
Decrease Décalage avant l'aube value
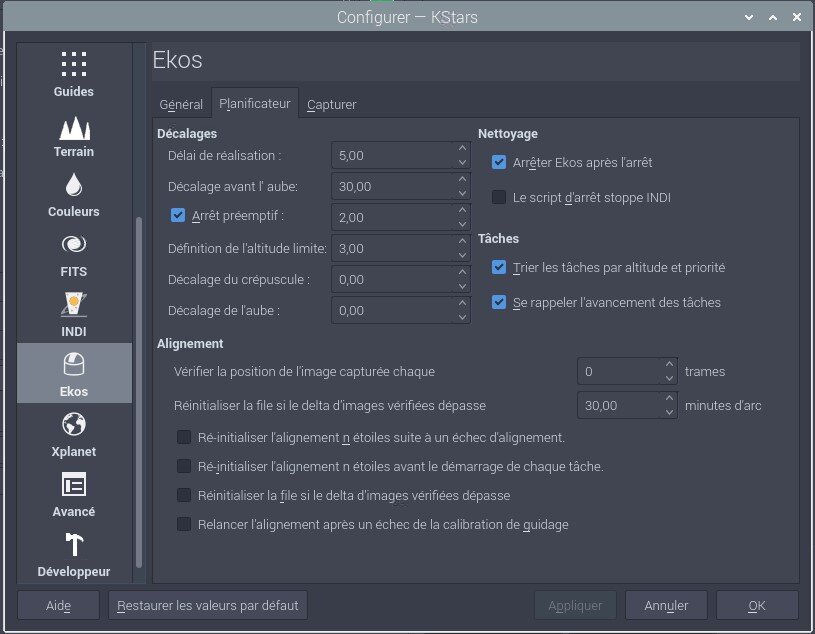[462, 193]
